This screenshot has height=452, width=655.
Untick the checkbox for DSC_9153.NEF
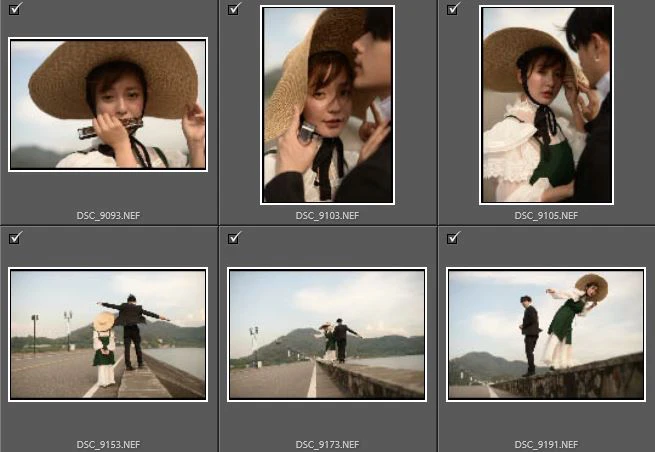pyautogui.click(x=14, y=237)
